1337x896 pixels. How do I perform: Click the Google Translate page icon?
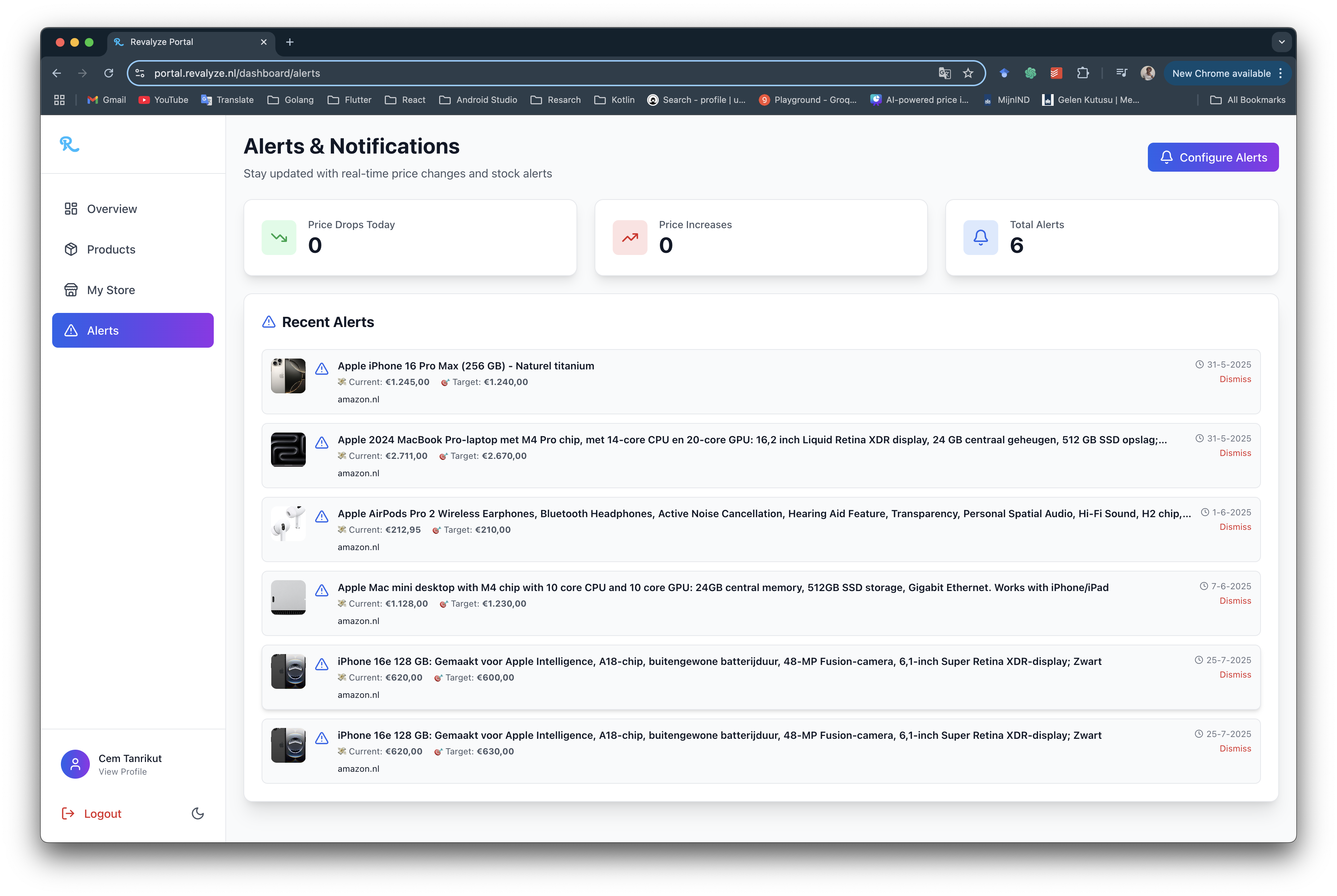click(944, 73)
